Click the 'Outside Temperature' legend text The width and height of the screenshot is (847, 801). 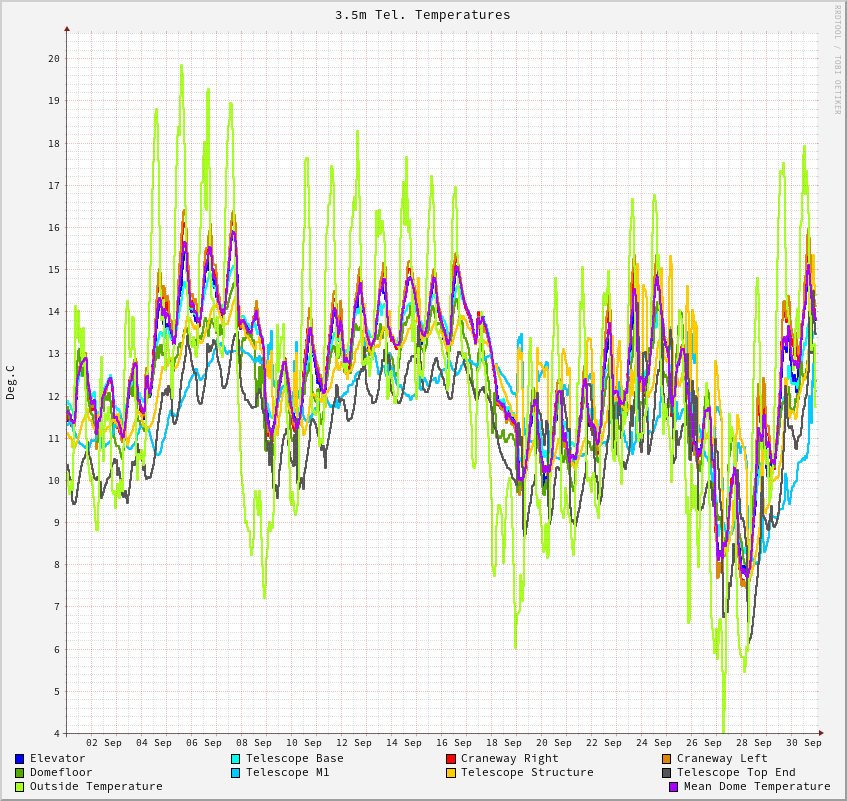pos(96,787)
